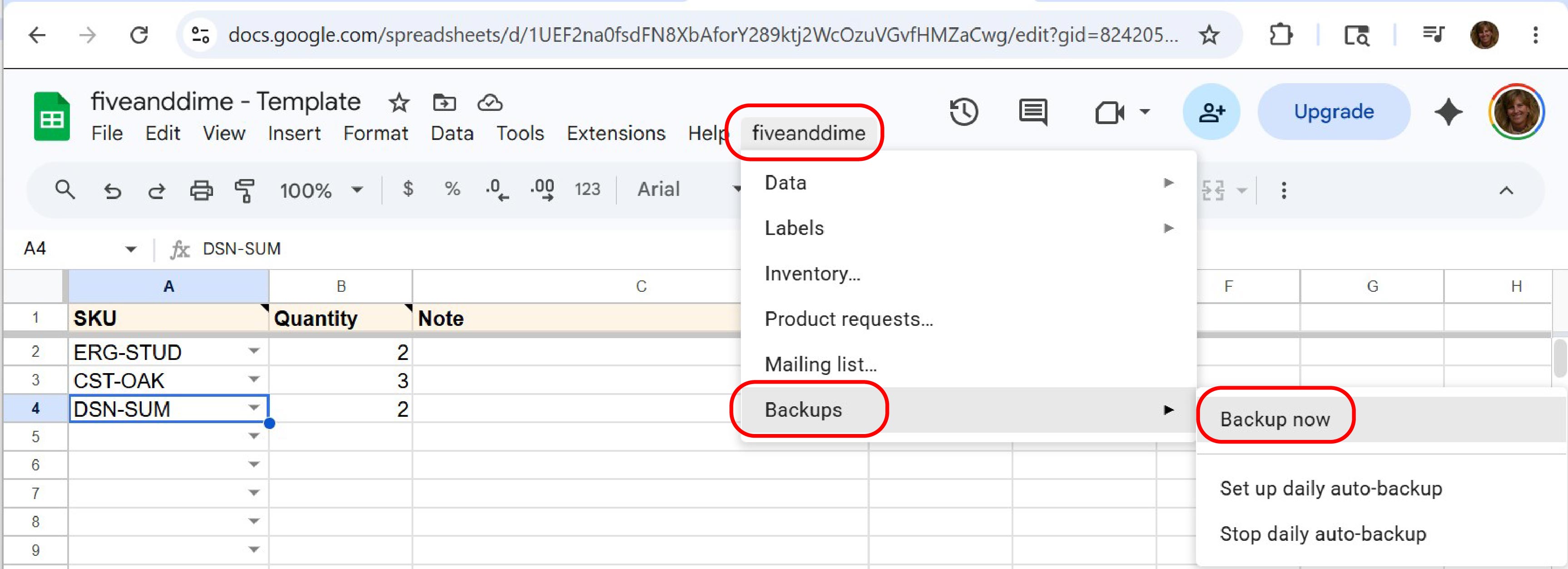The width and height of the screenshot is (1568, 569).
Task: Open the Gemini sparkle icon
Action: point(1448,112)
